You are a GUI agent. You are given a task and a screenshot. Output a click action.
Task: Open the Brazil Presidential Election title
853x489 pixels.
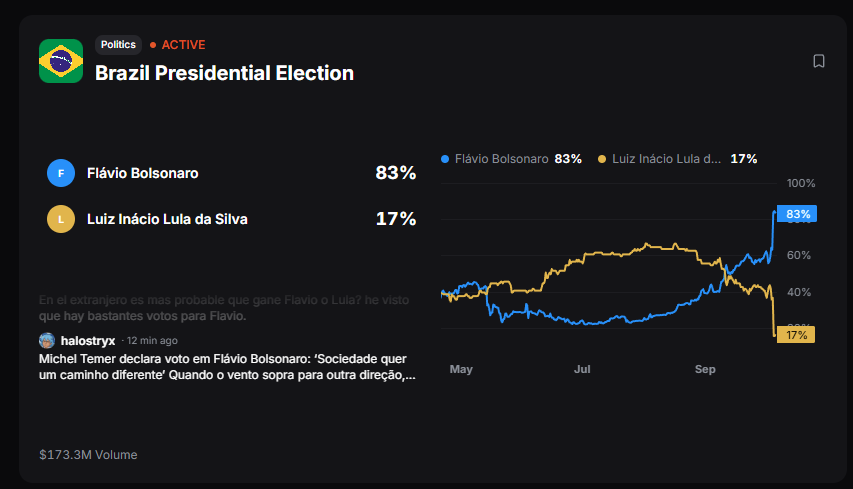224,73
